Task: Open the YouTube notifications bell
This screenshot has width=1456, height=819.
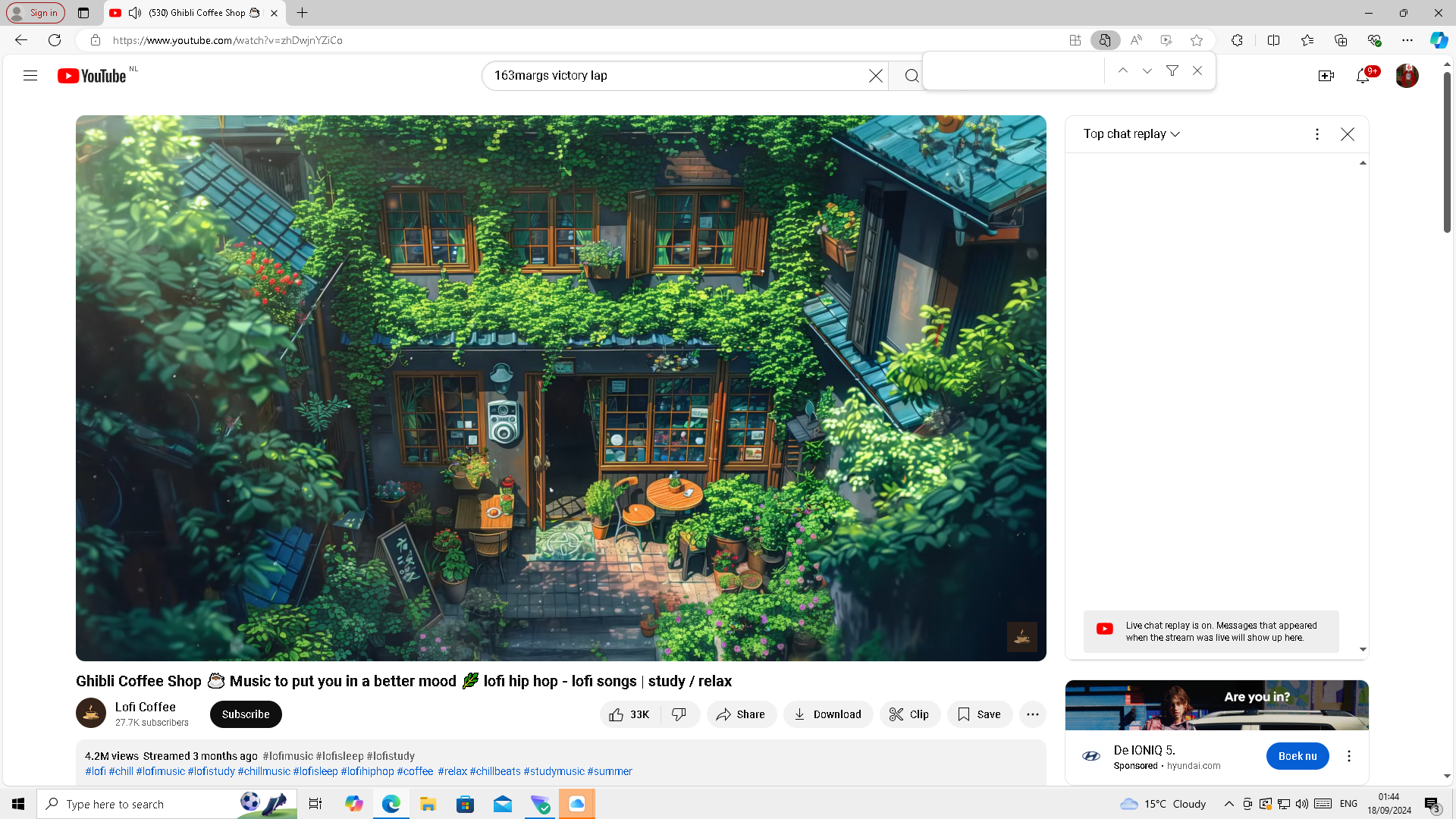Action: 1362,76
